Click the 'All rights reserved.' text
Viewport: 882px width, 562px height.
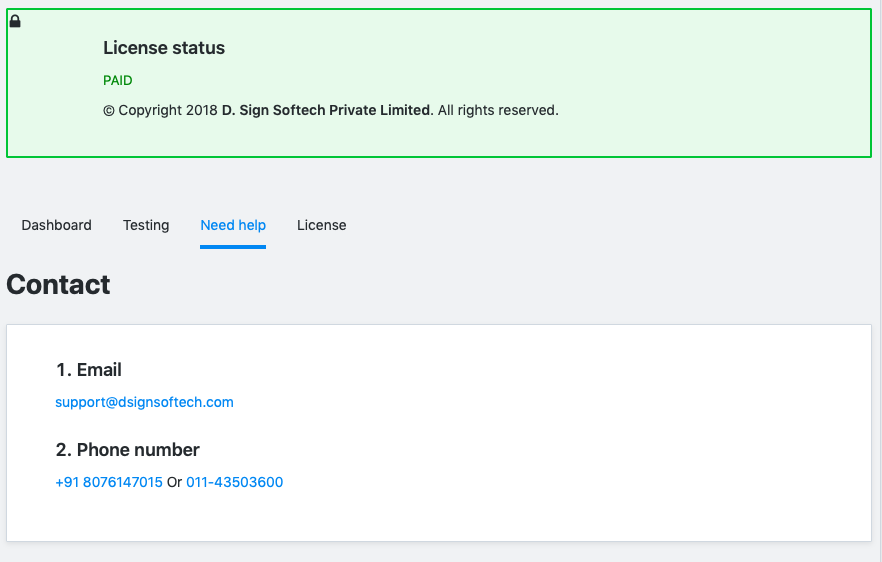pyautogui.click(x=498, y=110)
